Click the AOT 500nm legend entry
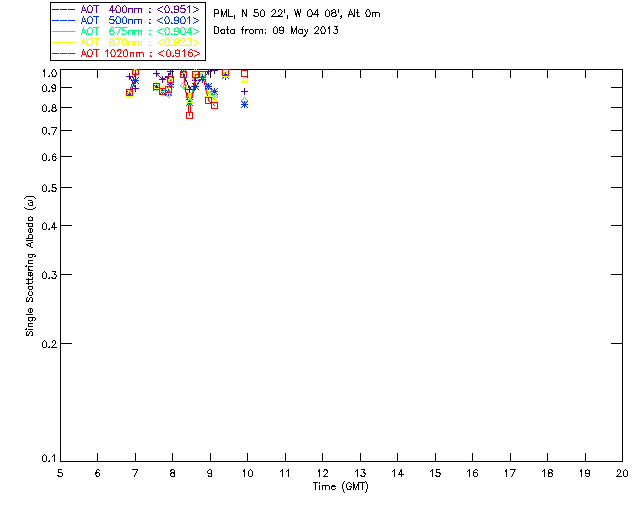 pyautogui.click(x=126, y=20)
